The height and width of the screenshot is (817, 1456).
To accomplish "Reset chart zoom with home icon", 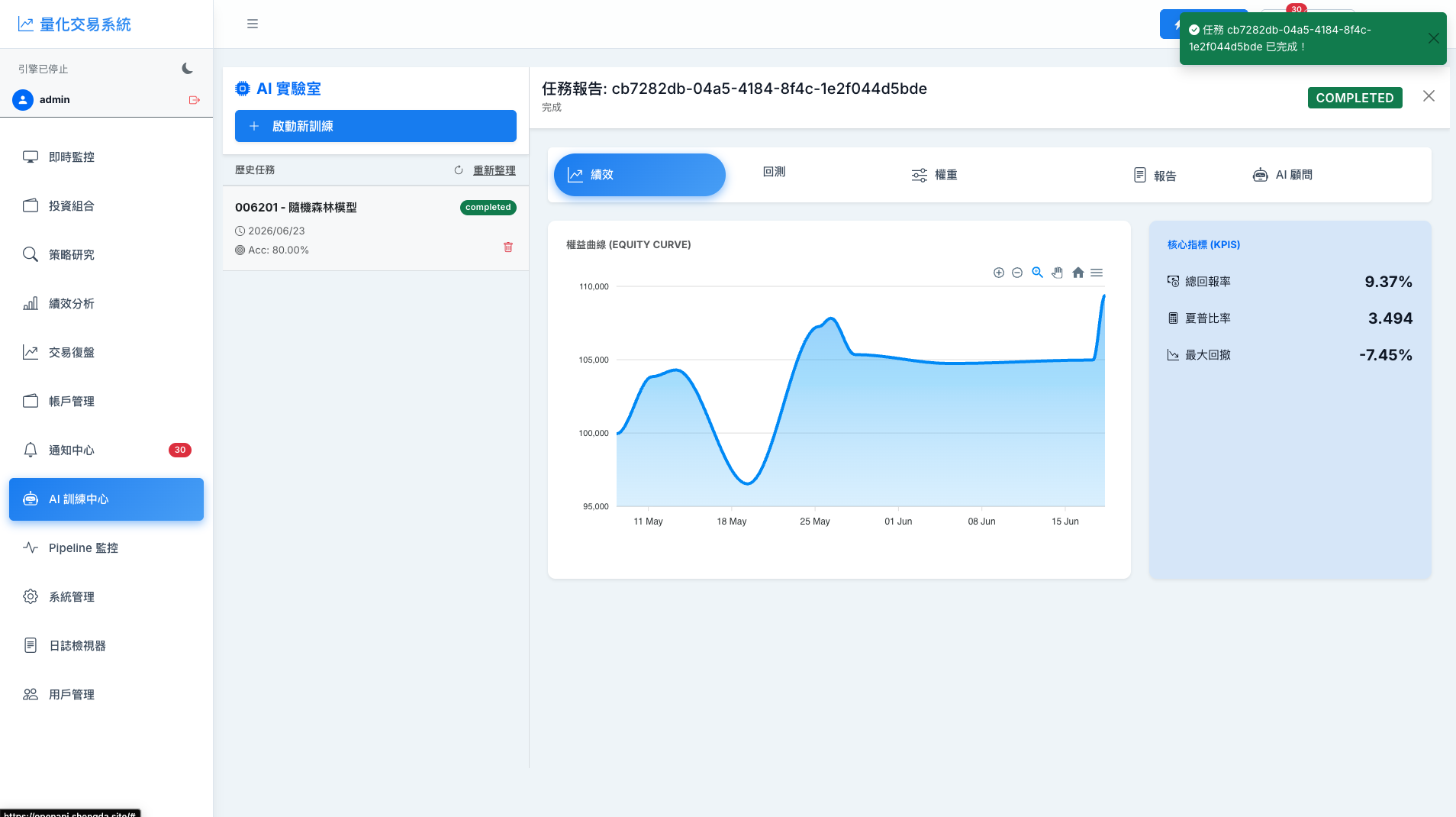I will [1078, 273].
